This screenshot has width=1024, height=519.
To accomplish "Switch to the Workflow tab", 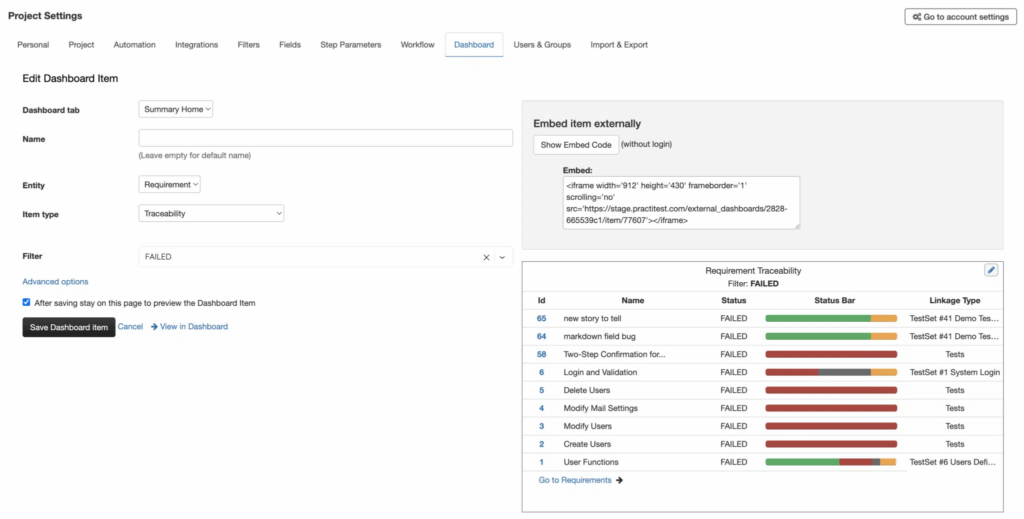I will point(417,45).
